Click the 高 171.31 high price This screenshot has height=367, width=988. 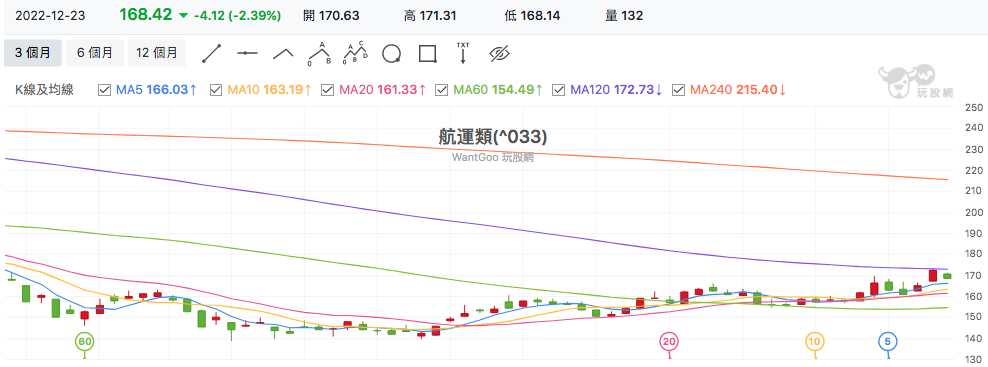(x=430, y=16)
